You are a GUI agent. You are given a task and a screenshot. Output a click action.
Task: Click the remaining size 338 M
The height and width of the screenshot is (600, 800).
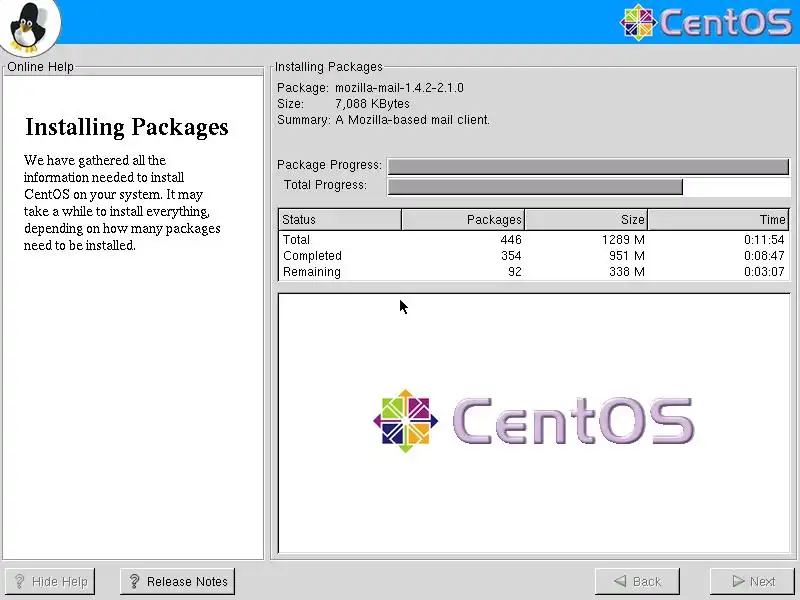627,271
